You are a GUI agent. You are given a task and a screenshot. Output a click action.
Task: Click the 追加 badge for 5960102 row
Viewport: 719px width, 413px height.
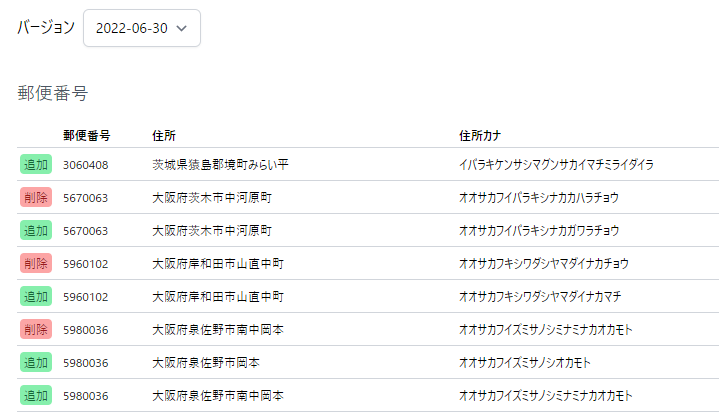click(x=36, y=297)
